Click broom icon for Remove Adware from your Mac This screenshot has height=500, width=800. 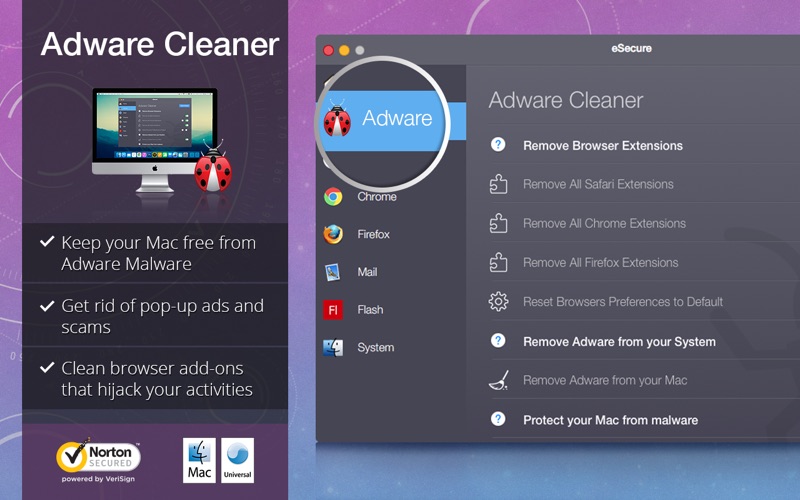[x=498, y=380]
